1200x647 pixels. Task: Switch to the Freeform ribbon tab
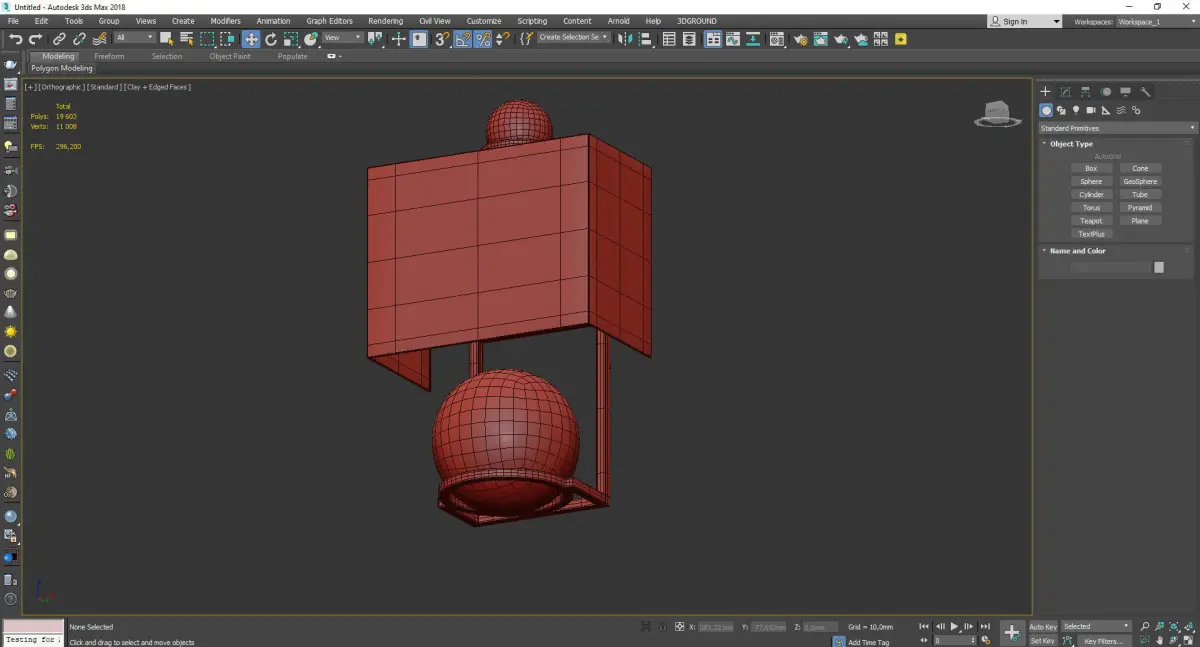click(x=109, y=56)
